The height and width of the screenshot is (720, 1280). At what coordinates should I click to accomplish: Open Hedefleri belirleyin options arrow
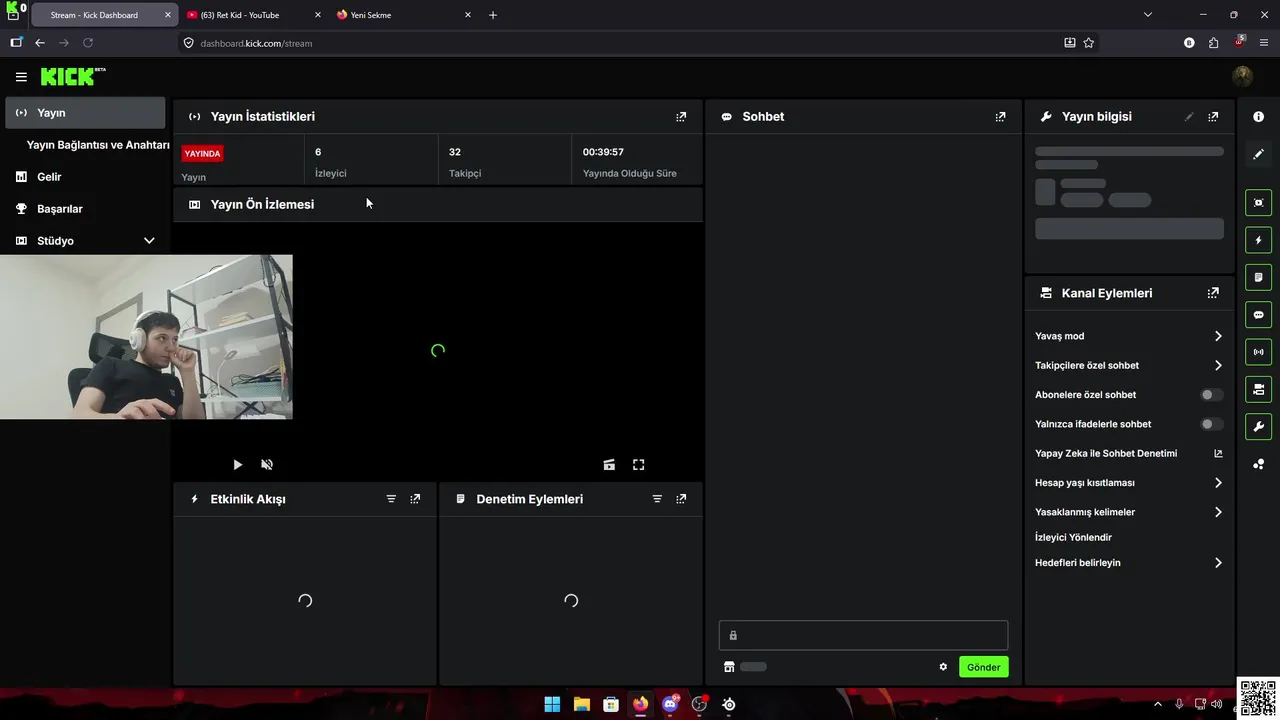[1218, 563]
